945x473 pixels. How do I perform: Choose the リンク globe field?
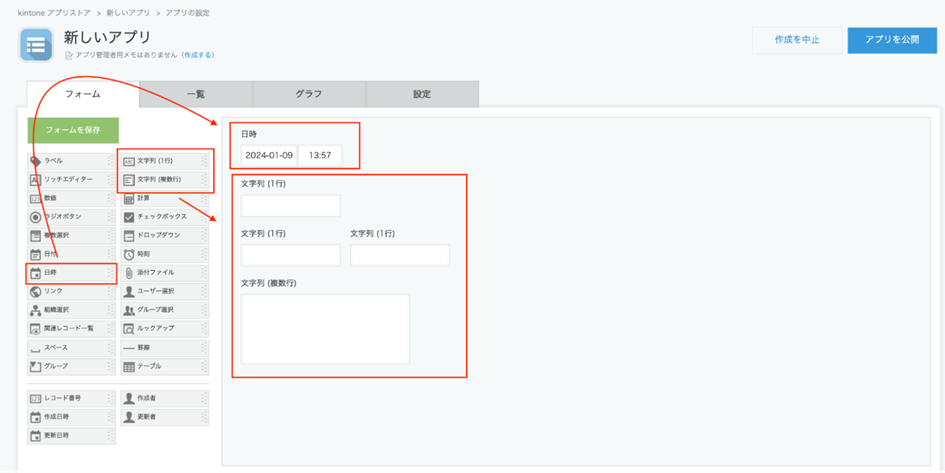(x=36, y=291)
